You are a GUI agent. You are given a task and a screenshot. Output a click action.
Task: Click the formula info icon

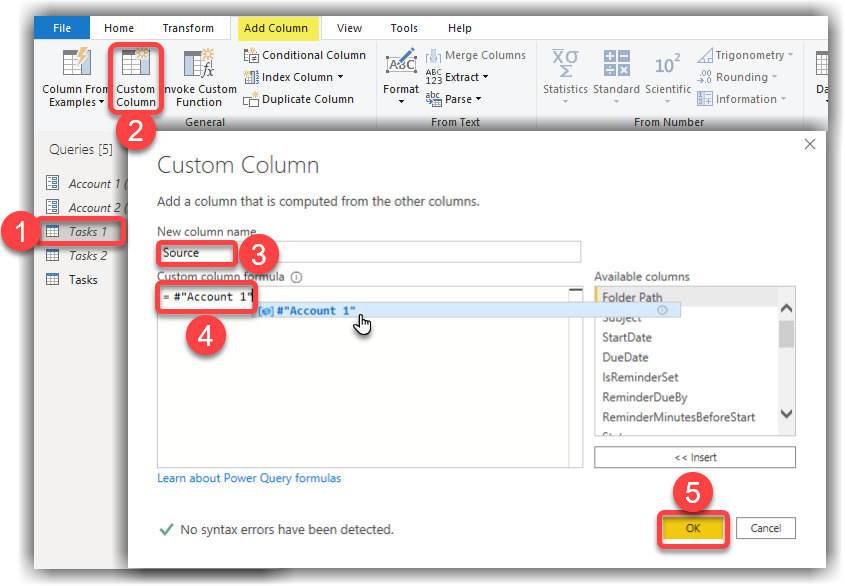tap(296, 277)
